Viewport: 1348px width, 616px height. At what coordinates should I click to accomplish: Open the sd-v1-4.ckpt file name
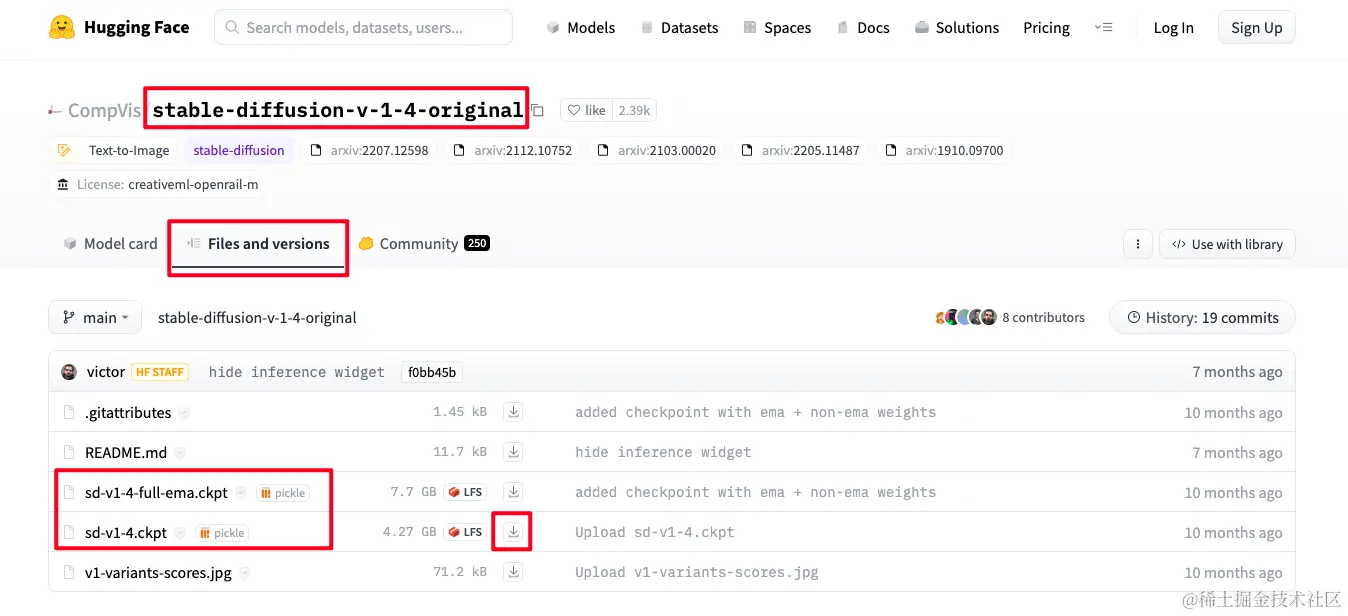coord(126,533)
